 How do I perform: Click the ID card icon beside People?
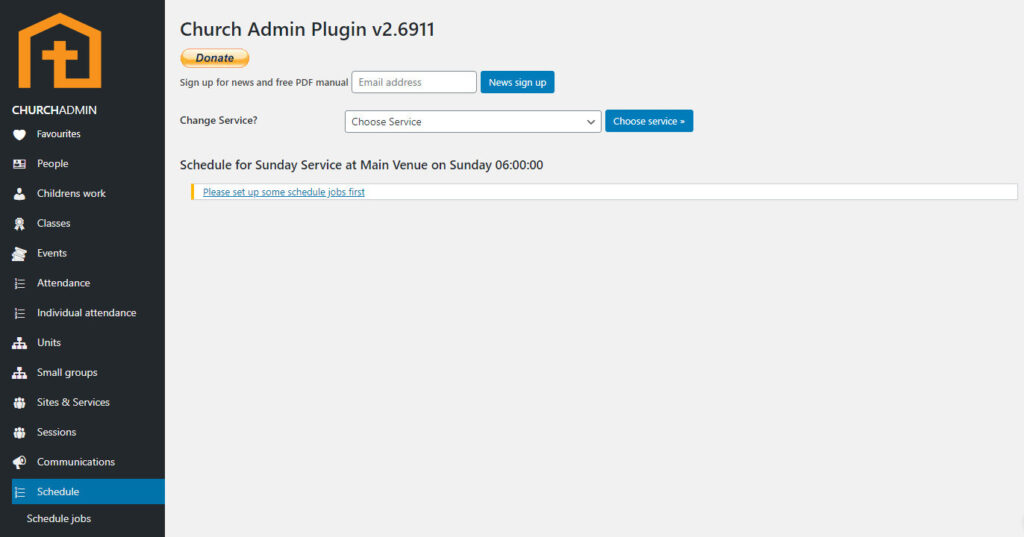(19, 164)
